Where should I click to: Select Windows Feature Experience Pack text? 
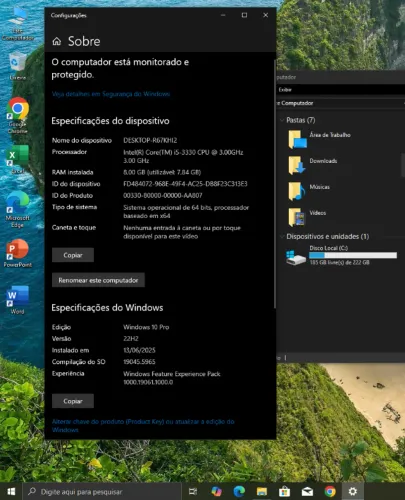coord(172,378)
